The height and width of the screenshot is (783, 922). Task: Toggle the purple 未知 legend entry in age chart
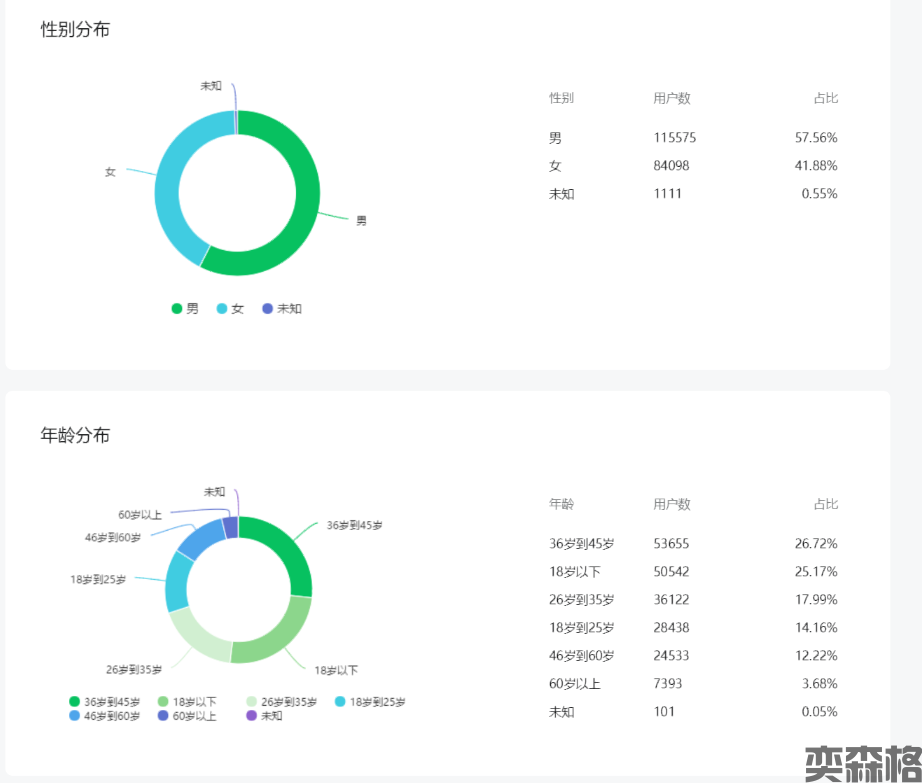(x=265, y=716)
